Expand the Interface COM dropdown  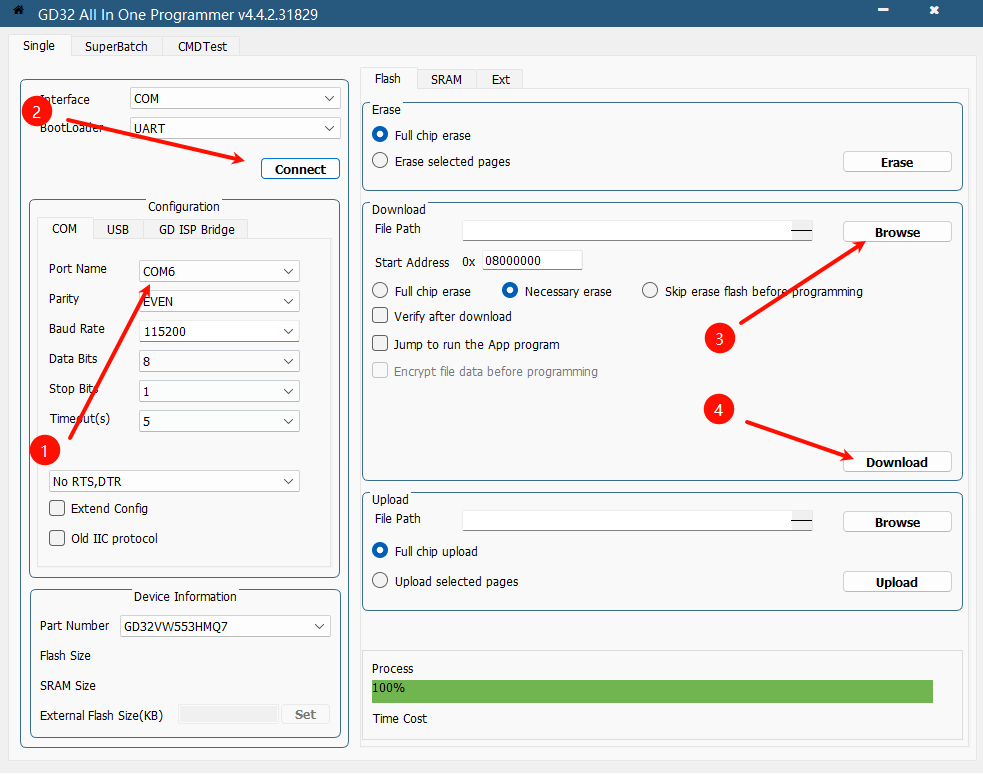tap(235, 99)
